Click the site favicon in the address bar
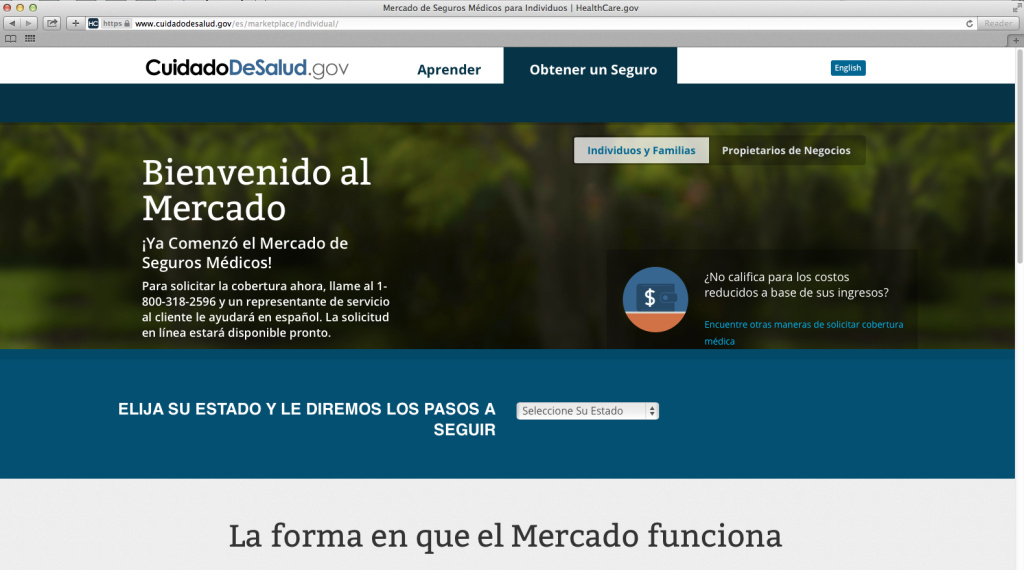The image size is (1024, 570). pyautogui.click(x=93, y=24)
